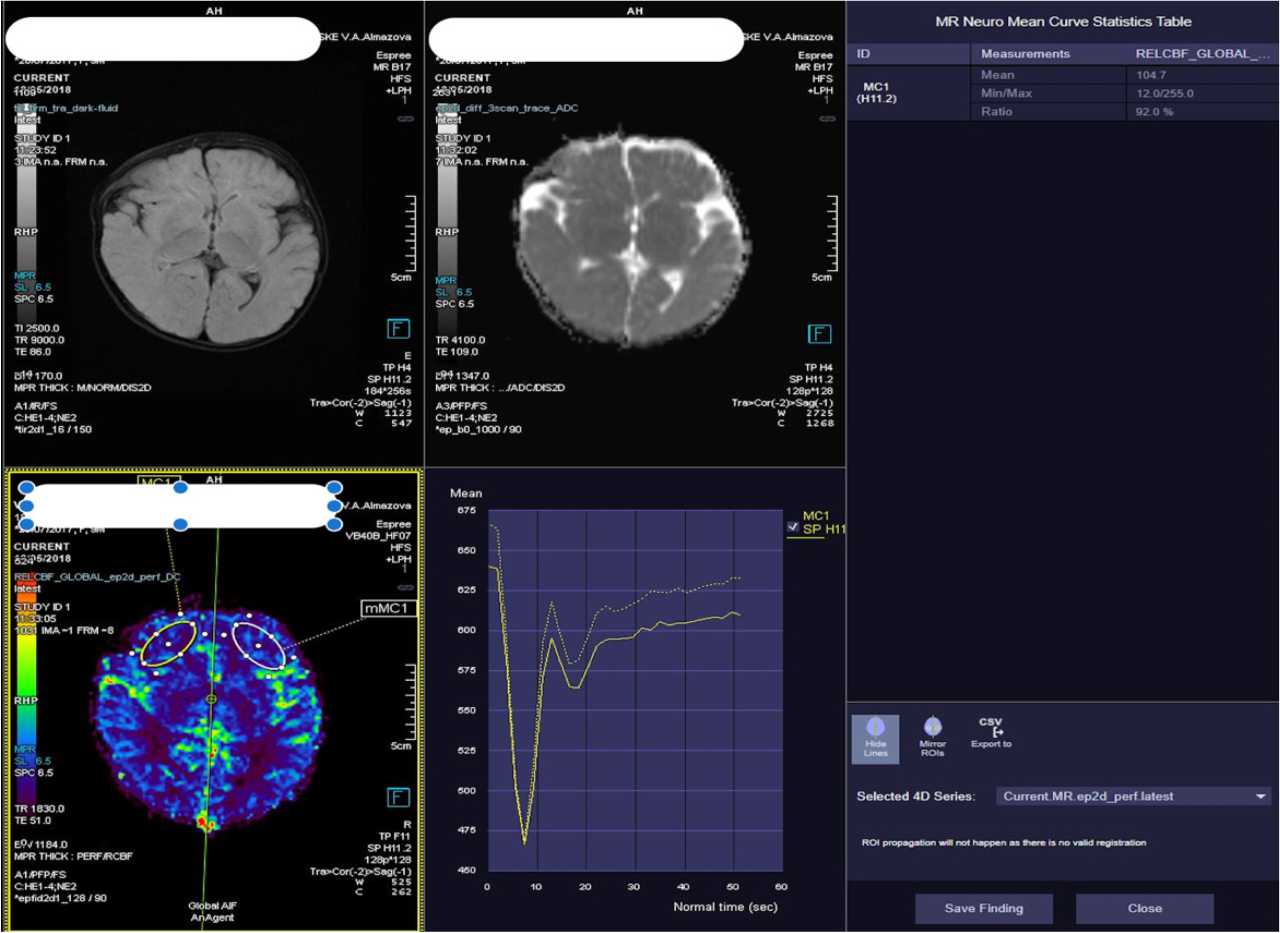Image resolution: width=1280 pixels, height=933 pixels.
Task: Click the link icon in the ADC viewport
Action: (x=827, y=118)
